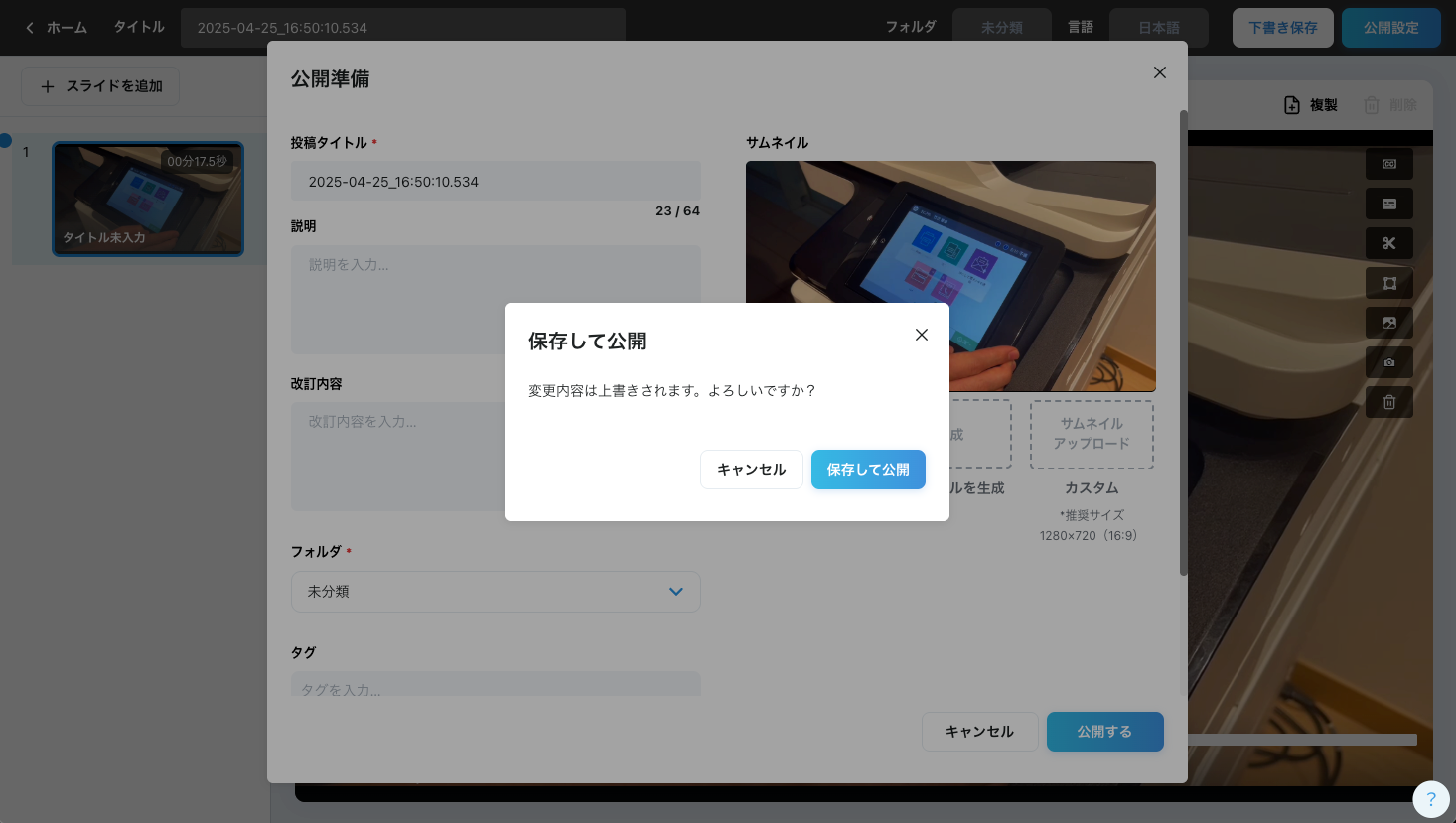Image resolution: width=1456 pixels, height=823 pixels.
Task: Click the 複製 duplicate slide button
Action: [x=1311, y=105]
